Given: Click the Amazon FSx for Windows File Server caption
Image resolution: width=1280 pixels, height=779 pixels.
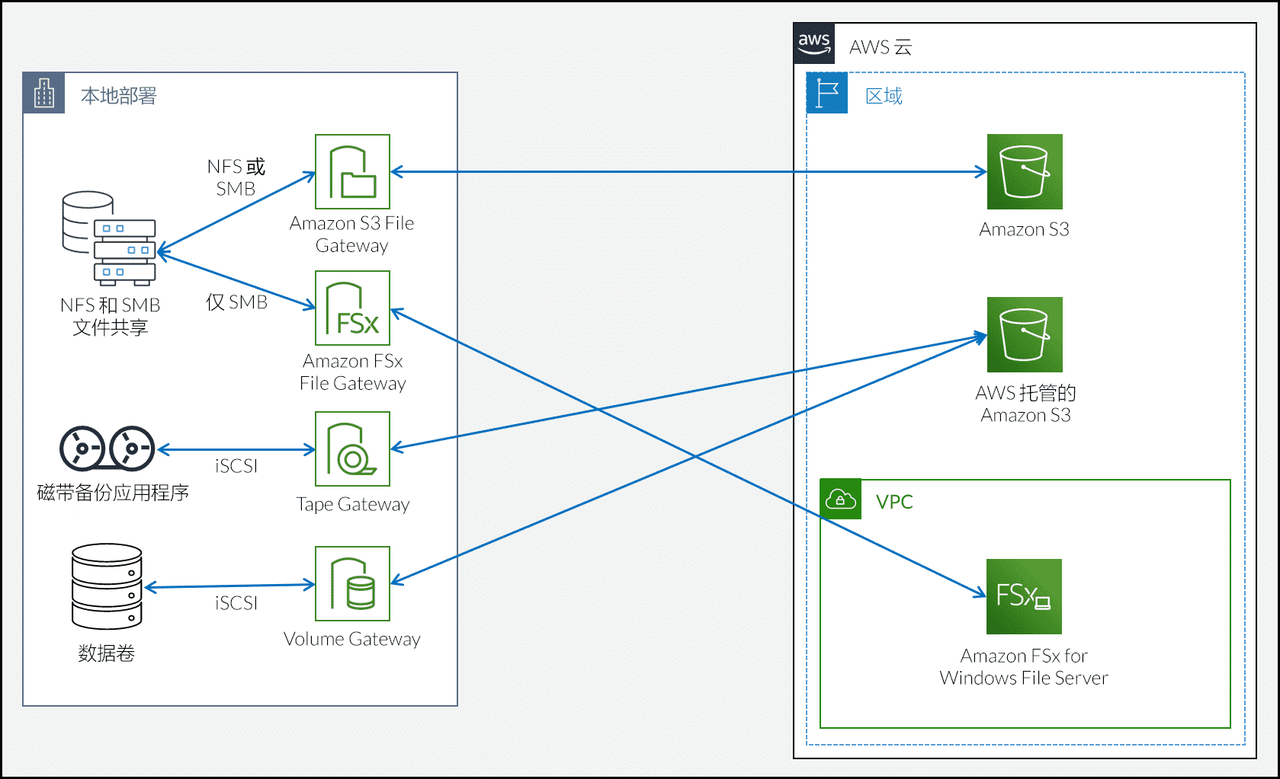Looking at the screenshot, I should tap(1024, 667).
